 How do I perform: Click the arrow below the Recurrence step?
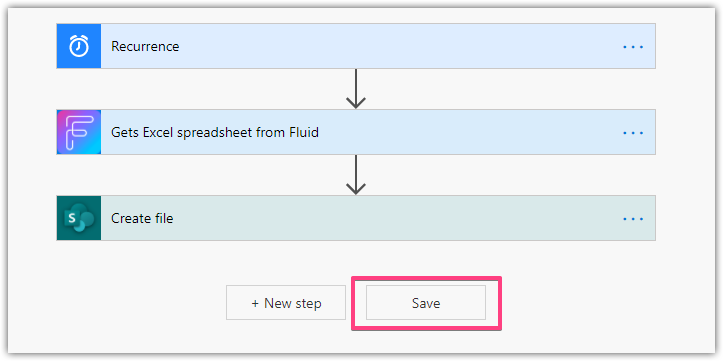tap(356, 89)
